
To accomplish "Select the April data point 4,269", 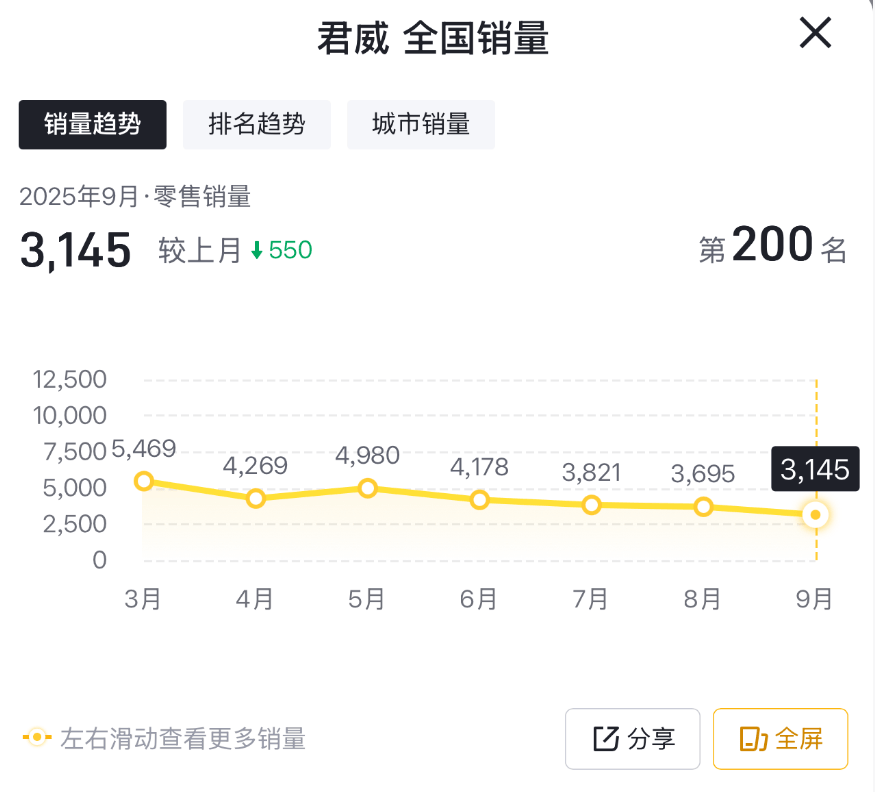I will (256, 498).
